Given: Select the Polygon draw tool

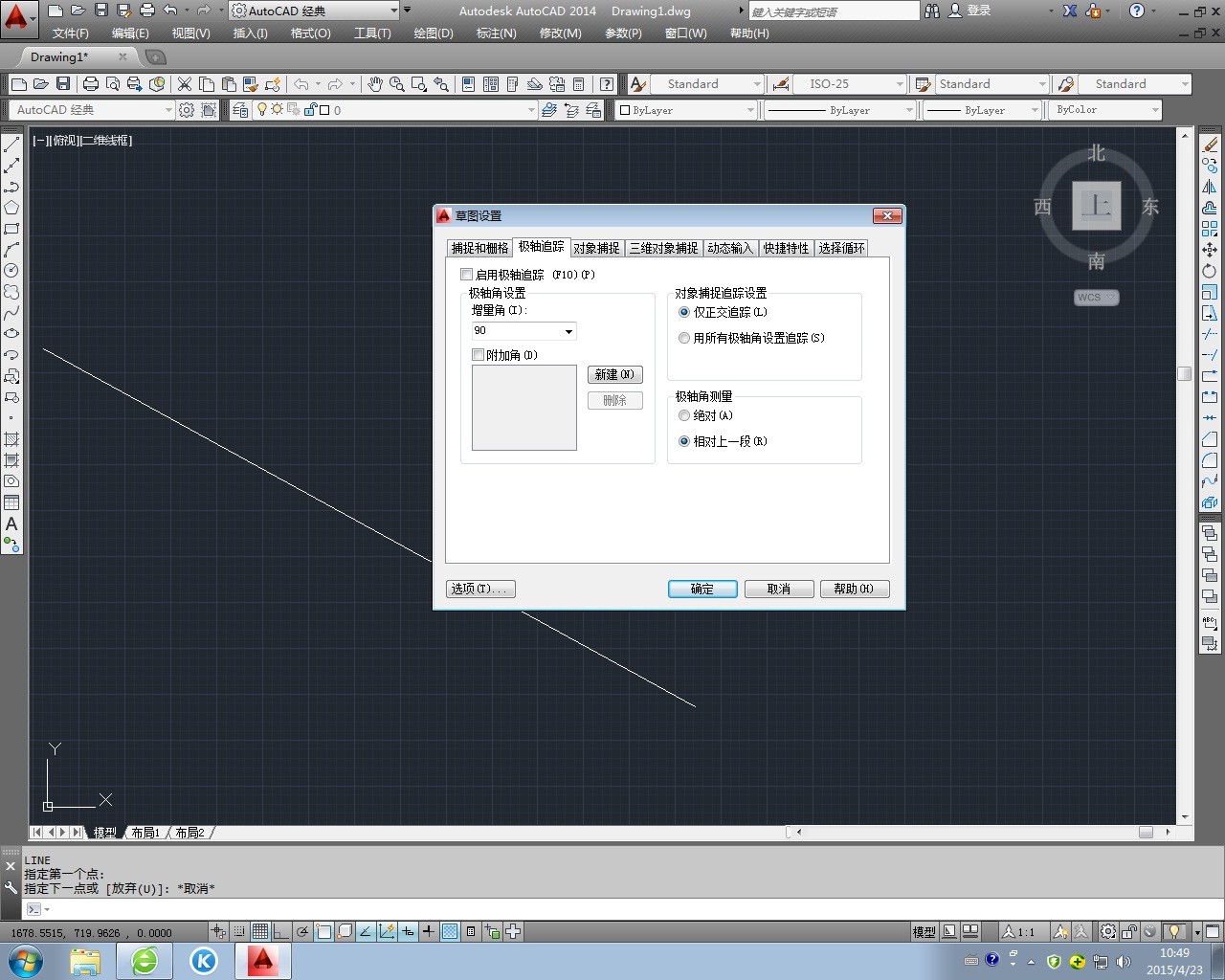Looking at the screenshot, I should click(11, 208).
